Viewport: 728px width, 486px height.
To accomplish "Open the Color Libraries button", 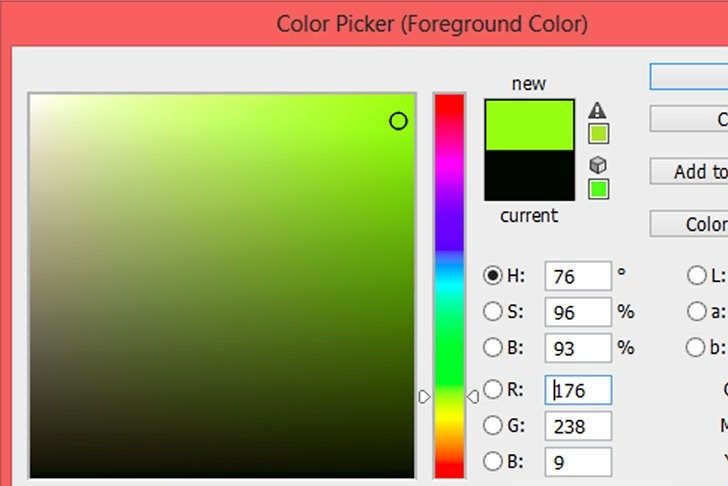I will pyautogui.click(x=688, y=224).
